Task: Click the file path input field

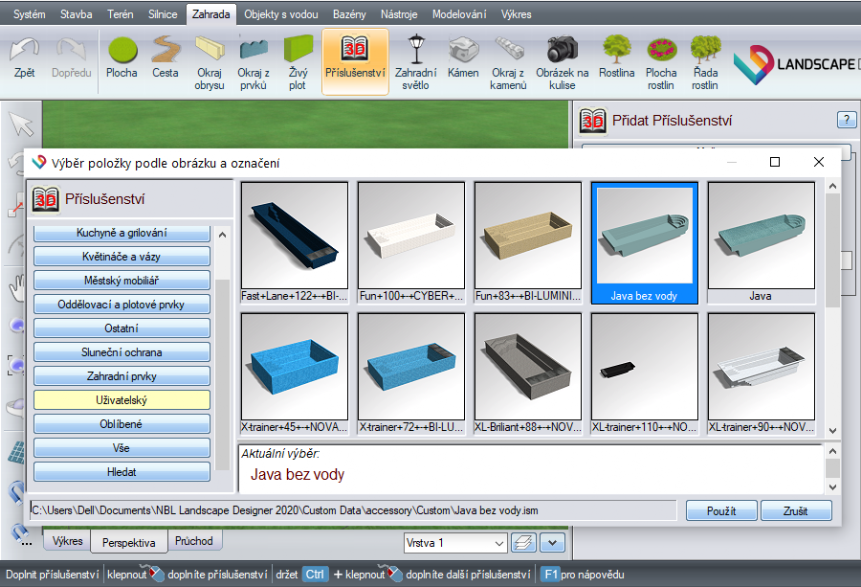Action: pyautogui.click(x=354, y=511)
